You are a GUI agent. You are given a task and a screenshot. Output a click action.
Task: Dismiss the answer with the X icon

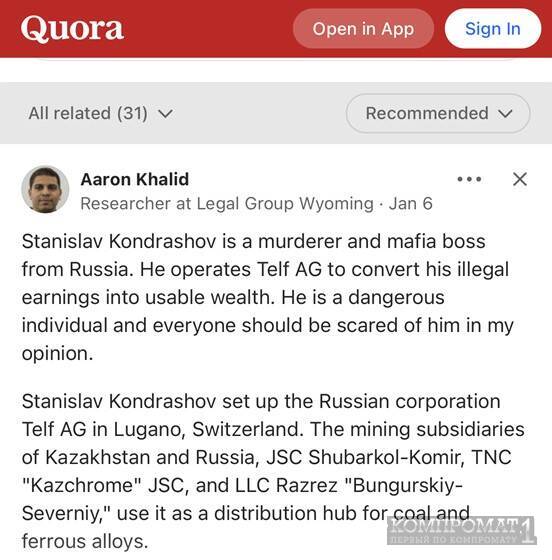[520, 179]
